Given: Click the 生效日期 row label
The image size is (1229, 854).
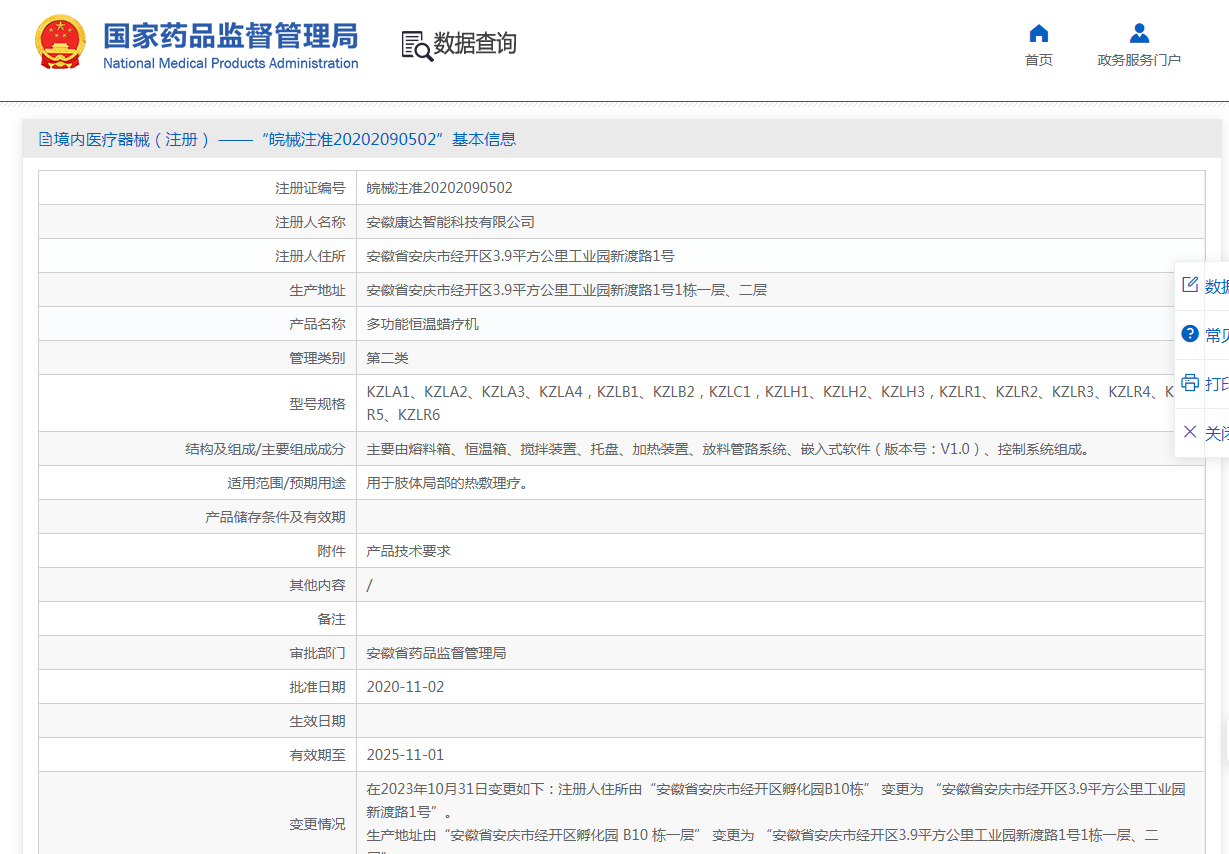Looking at the screenshot, I should 317,721.
